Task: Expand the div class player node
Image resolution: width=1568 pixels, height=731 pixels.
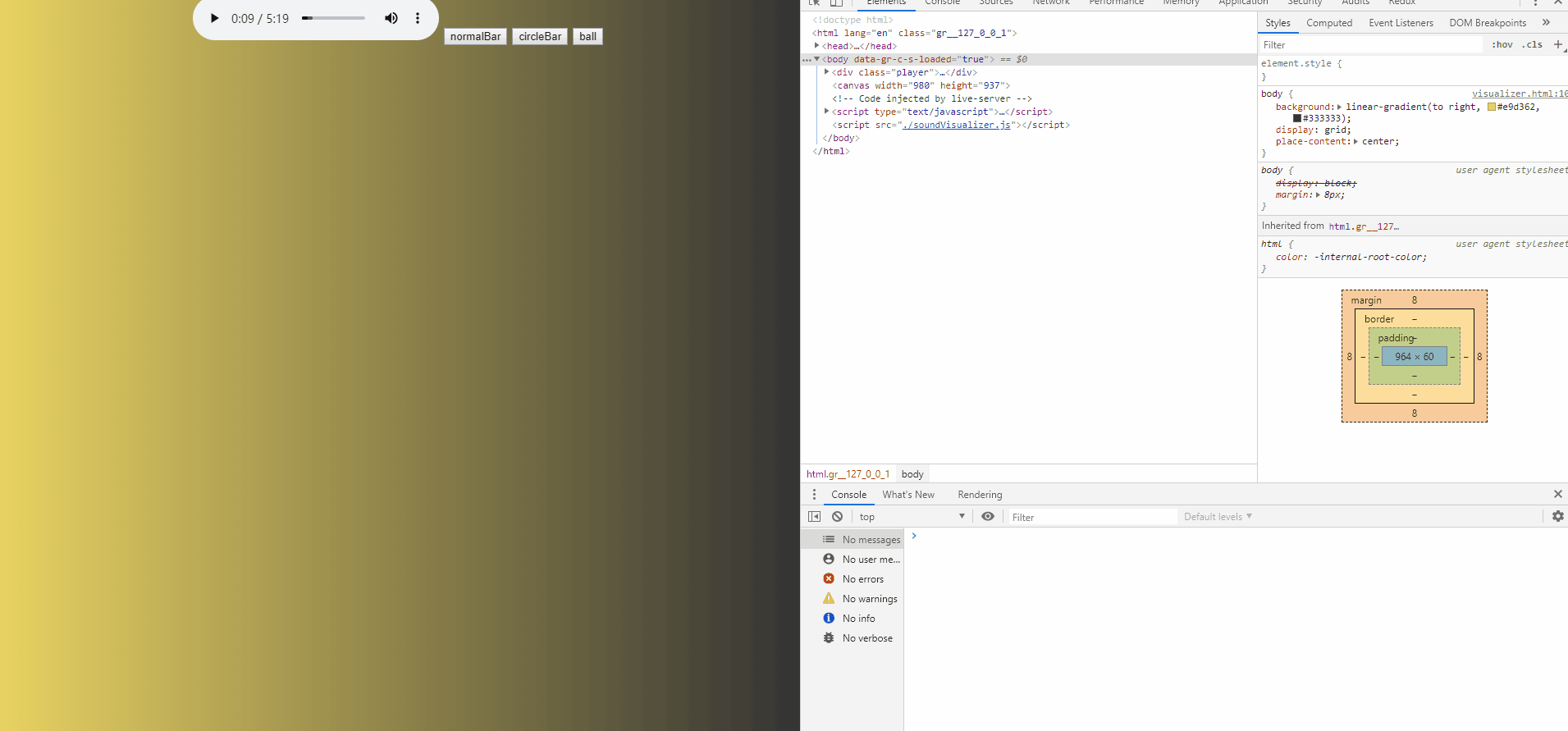Action: point(826,71)
